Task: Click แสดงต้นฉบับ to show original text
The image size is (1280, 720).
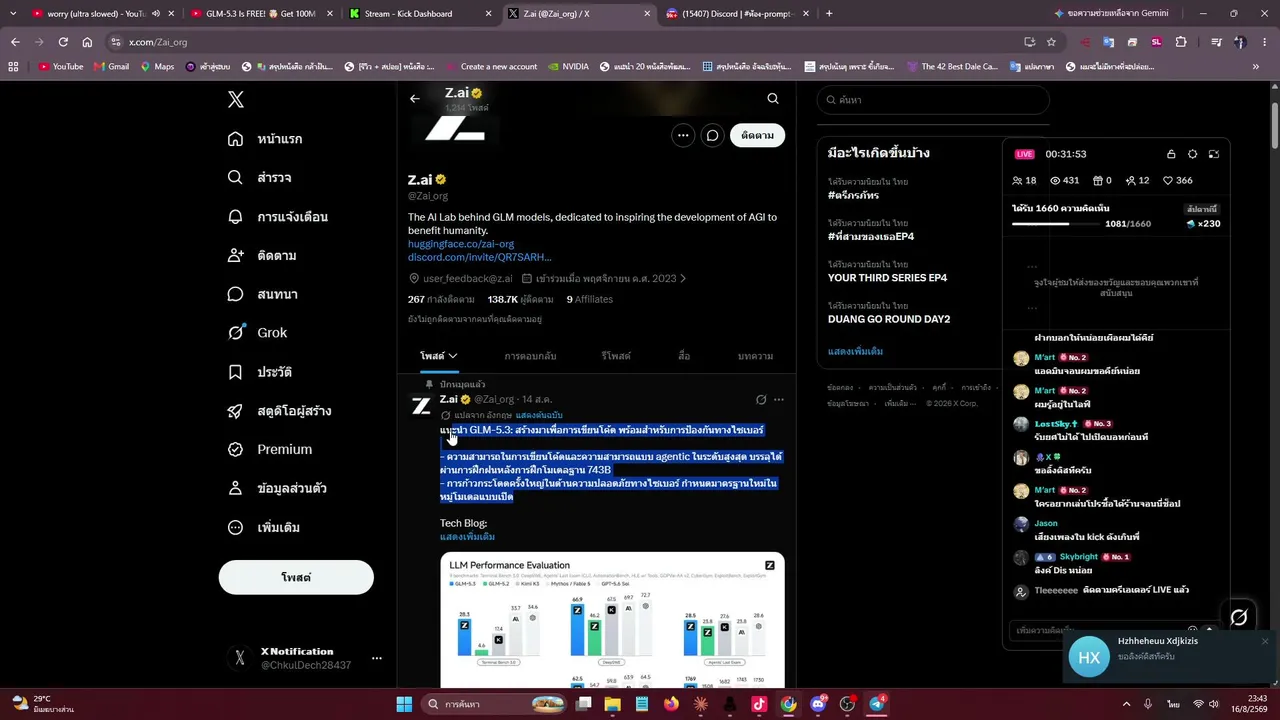Action: pos(539,415)
